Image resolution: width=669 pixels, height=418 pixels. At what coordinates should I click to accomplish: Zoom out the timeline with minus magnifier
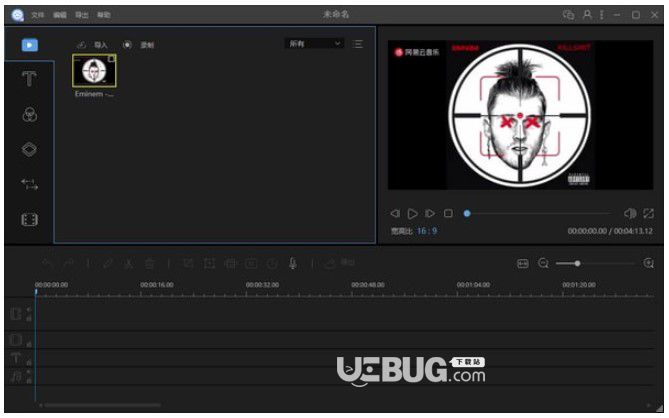tap(543, 263)
